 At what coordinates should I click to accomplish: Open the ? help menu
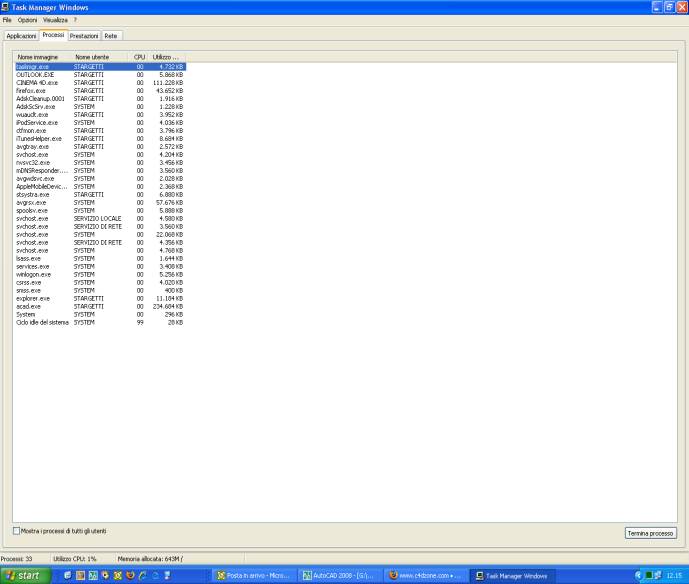click(x=75, y=20)
